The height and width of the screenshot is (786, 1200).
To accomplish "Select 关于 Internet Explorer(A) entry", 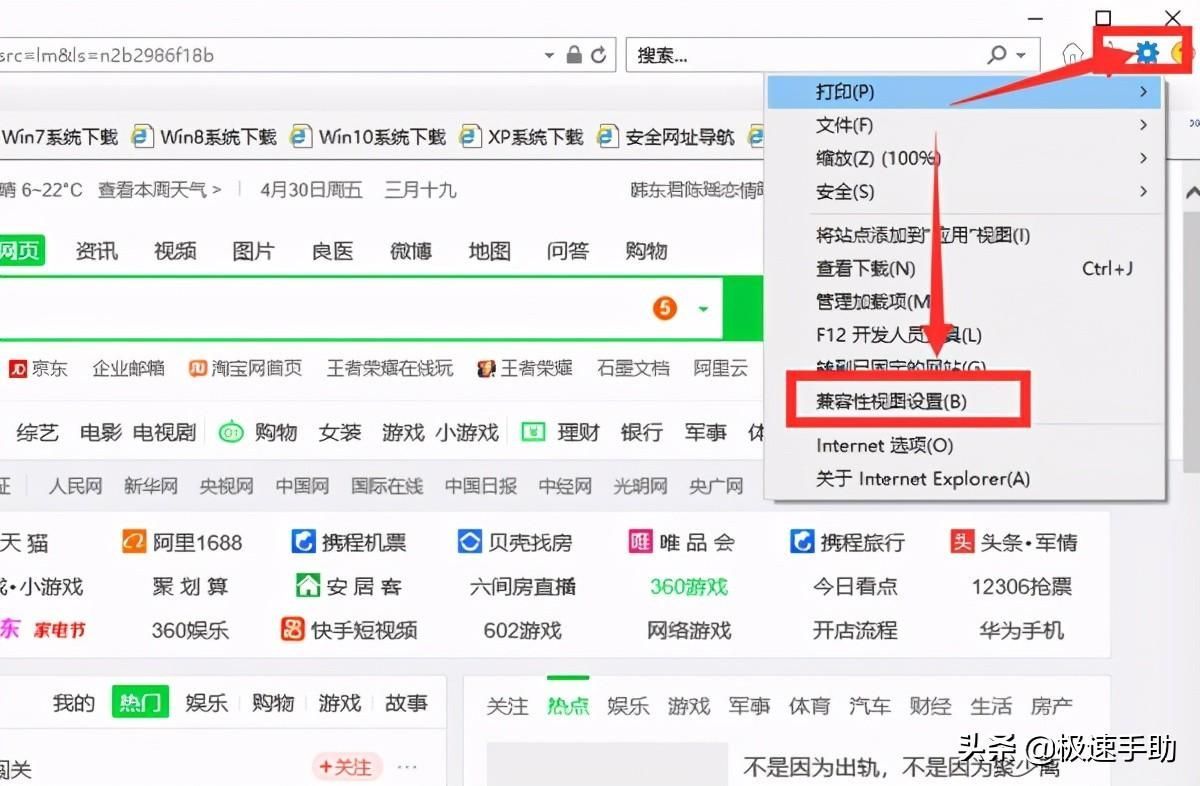I will 964,478.
